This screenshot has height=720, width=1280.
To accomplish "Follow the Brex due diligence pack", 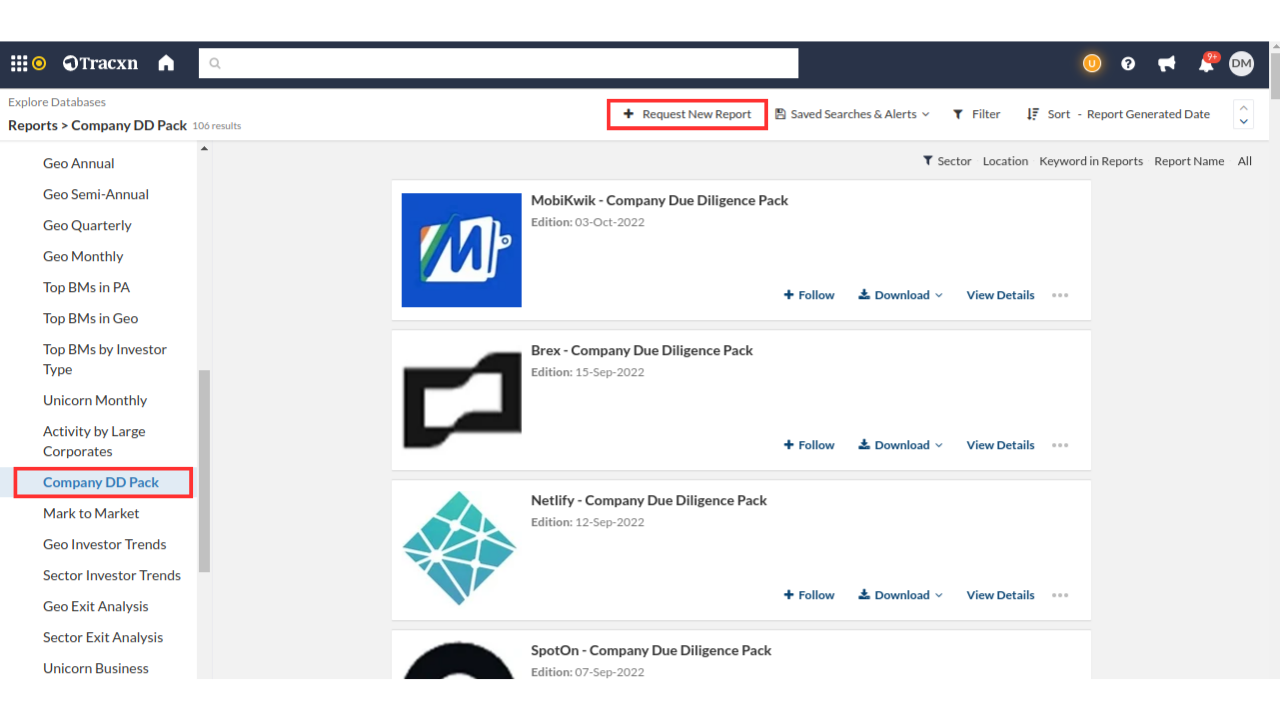I will [809, 445].
